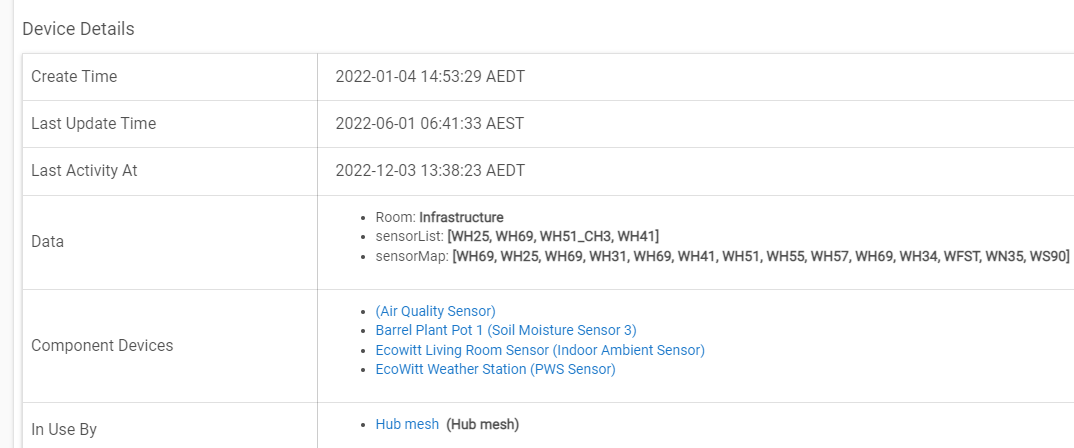Screen dimensions: 1074x448
Task: Select the 2022-01-04 create time value
Action: [429, 77]
